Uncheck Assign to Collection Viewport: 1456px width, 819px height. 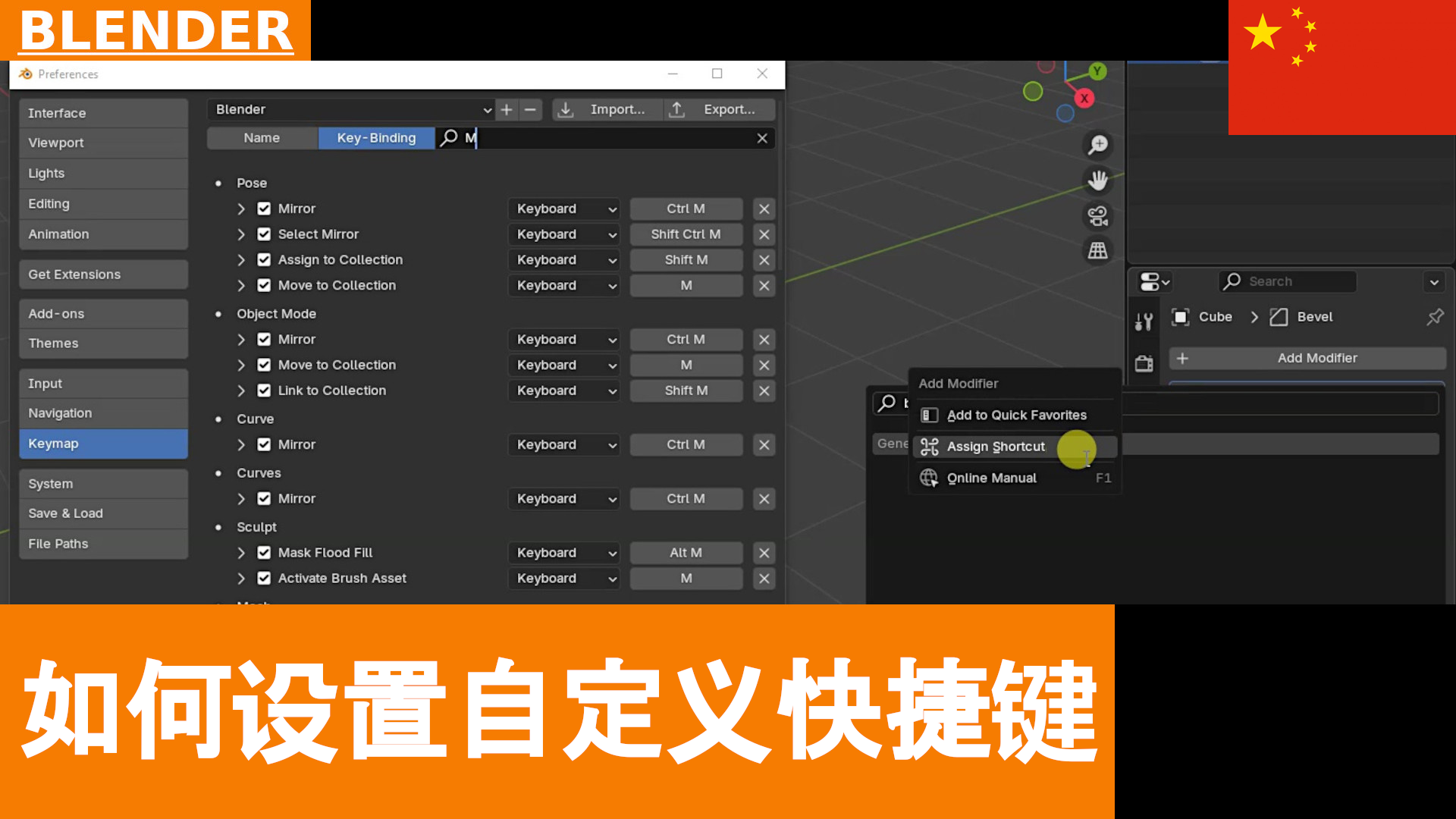click(264, 260)
